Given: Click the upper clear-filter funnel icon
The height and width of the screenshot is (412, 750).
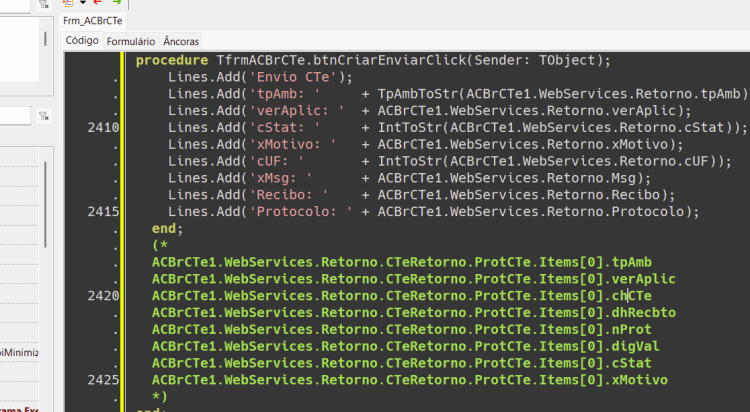Looking at the screenshot, I should 44,4.
